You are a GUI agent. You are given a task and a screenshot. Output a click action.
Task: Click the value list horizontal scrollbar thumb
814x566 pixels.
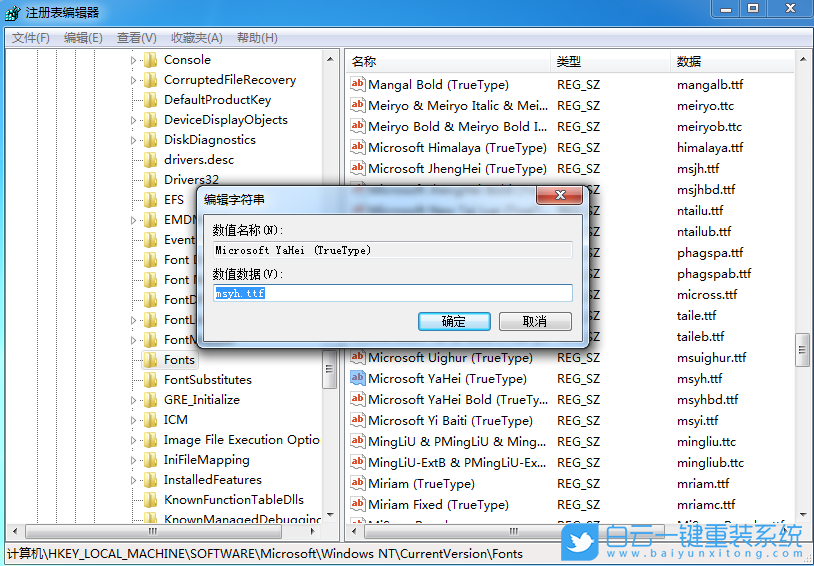pos(514,531)
